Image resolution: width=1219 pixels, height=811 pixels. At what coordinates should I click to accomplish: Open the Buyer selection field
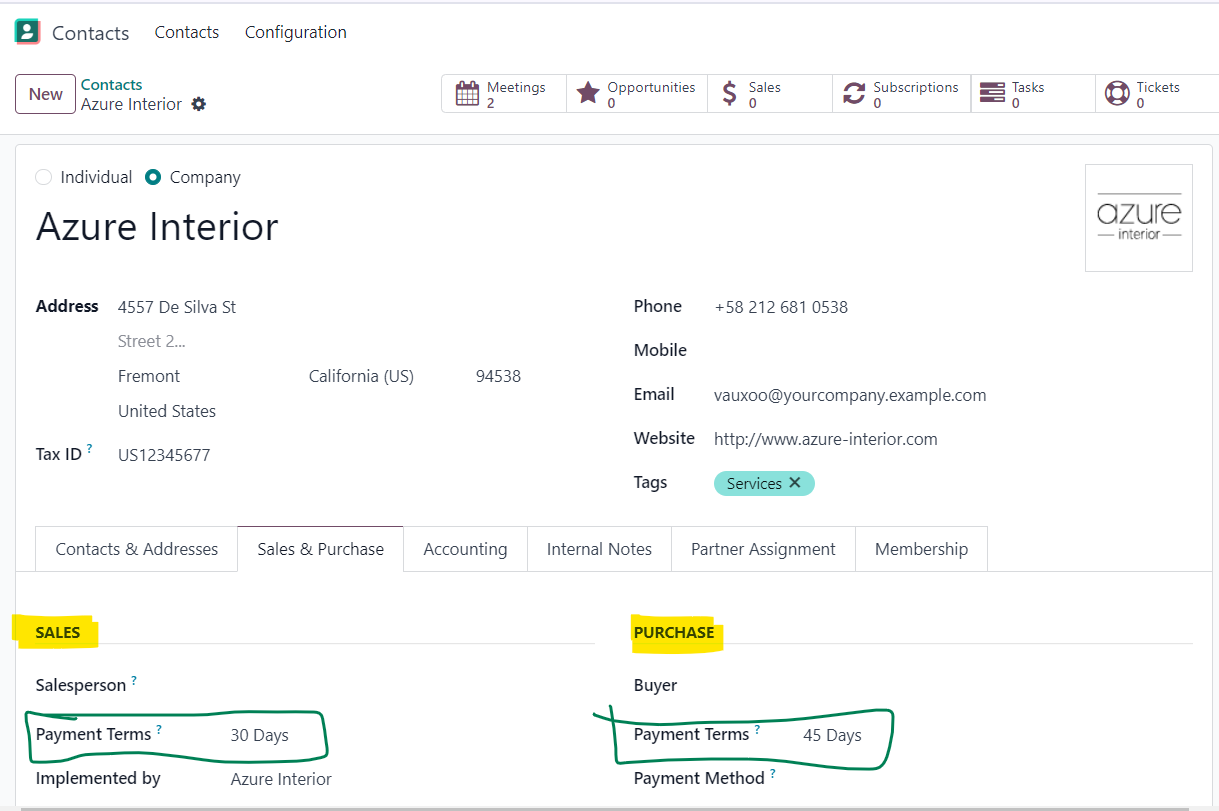996,686
